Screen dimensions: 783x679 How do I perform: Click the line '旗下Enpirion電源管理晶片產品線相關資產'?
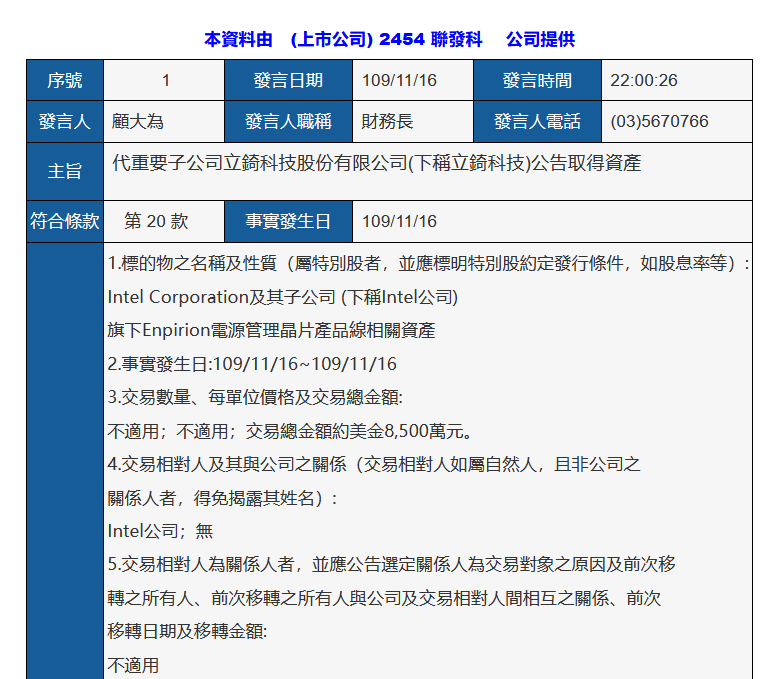point(271,331)
